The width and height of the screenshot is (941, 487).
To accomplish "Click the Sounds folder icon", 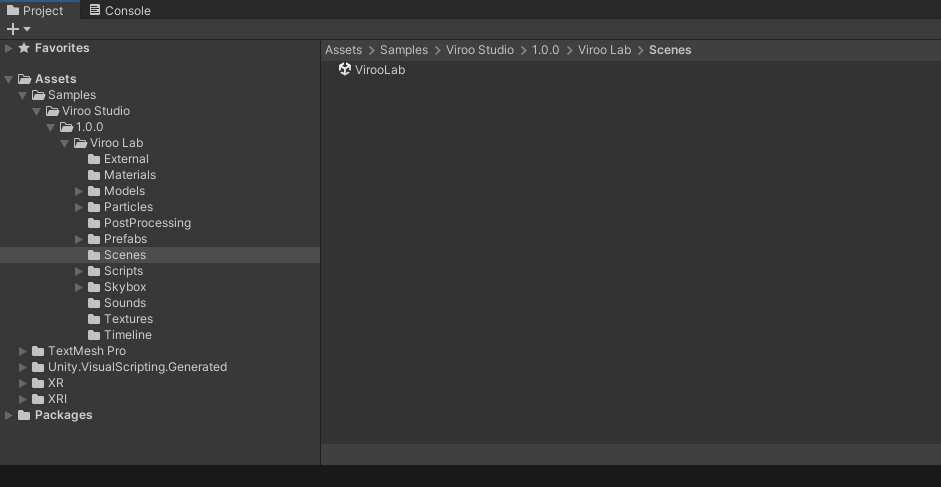I will [x=94, y=303].
